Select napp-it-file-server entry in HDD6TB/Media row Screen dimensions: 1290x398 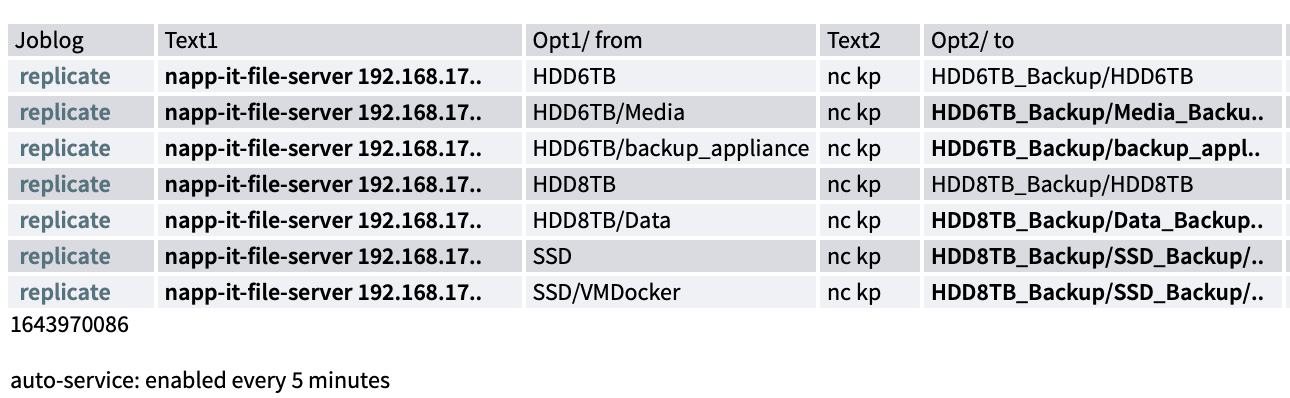tap(323, 112)
